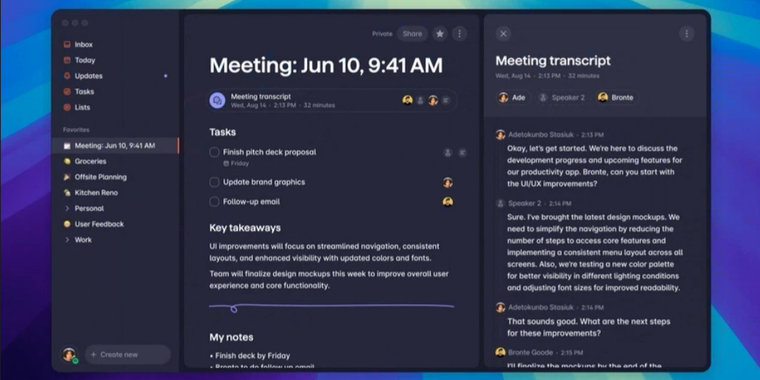
Task: Open the note's more options menu
Action: tap(459, 34)
